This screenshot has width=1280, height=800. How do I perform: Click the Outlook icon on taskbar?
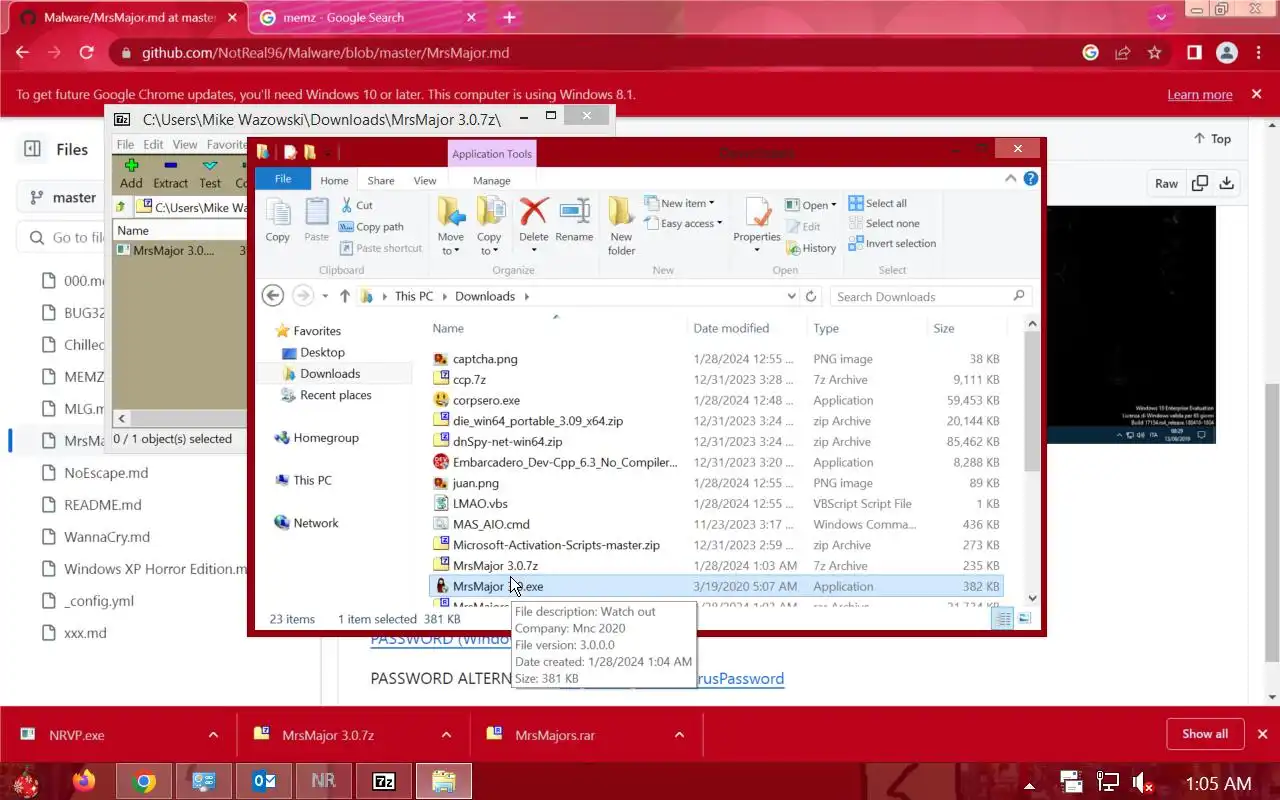(x=264, y=781)
